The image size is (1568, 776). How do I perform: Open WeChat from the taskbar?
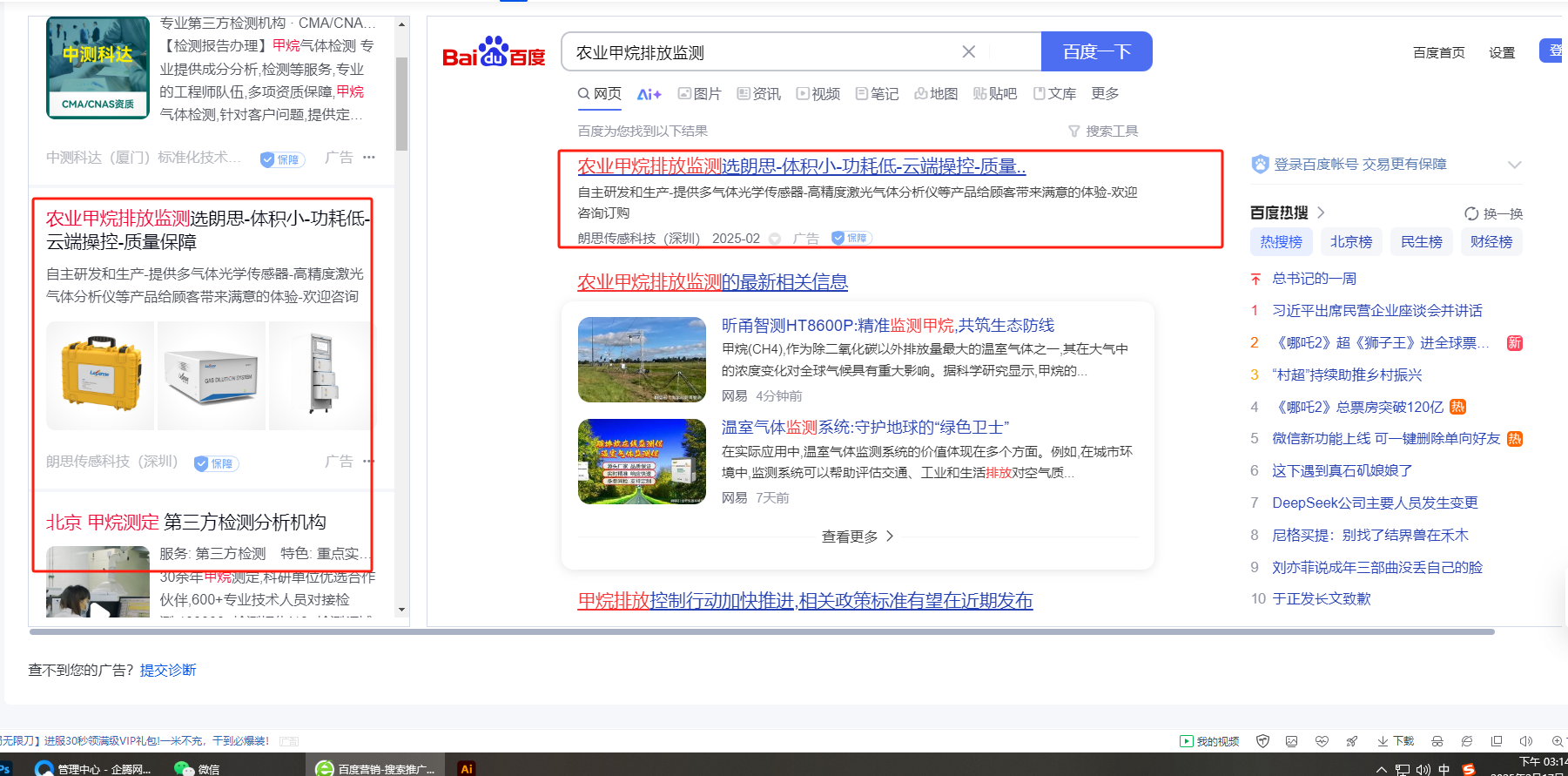coord(197,768)
